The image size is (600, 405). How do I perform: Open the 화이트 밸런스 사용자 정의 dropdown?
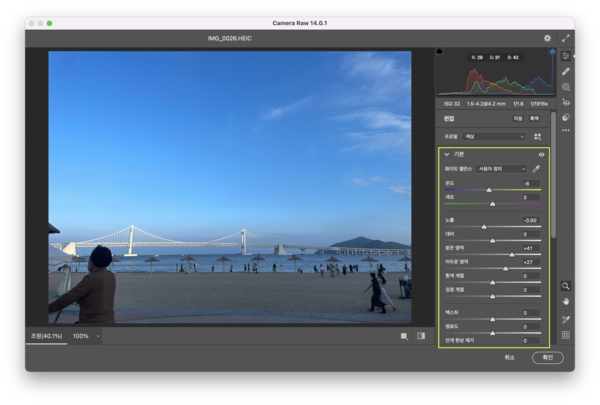501,169
